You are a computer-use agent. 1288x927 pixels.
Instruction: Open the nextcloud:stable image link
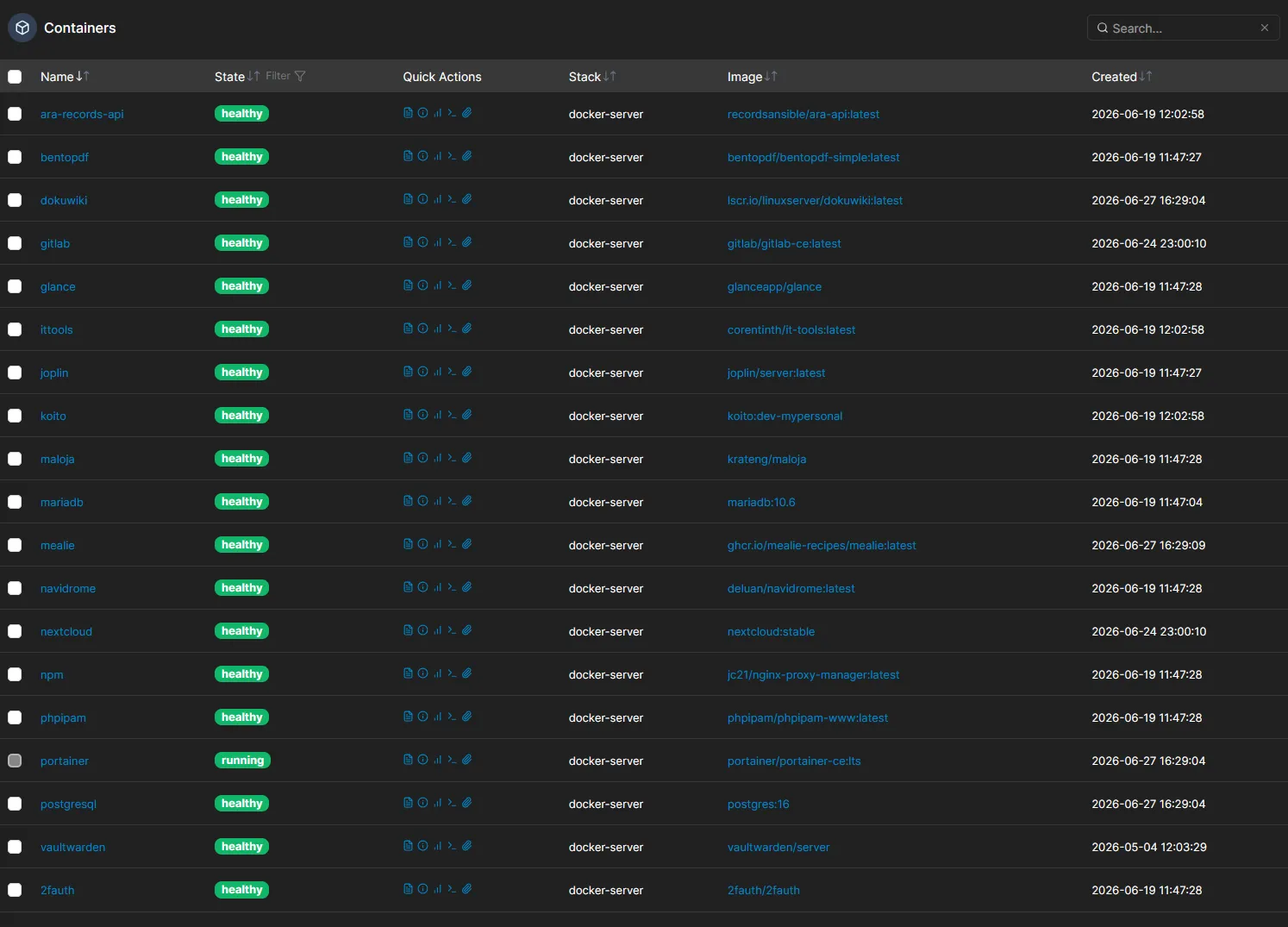coord(771,631)
